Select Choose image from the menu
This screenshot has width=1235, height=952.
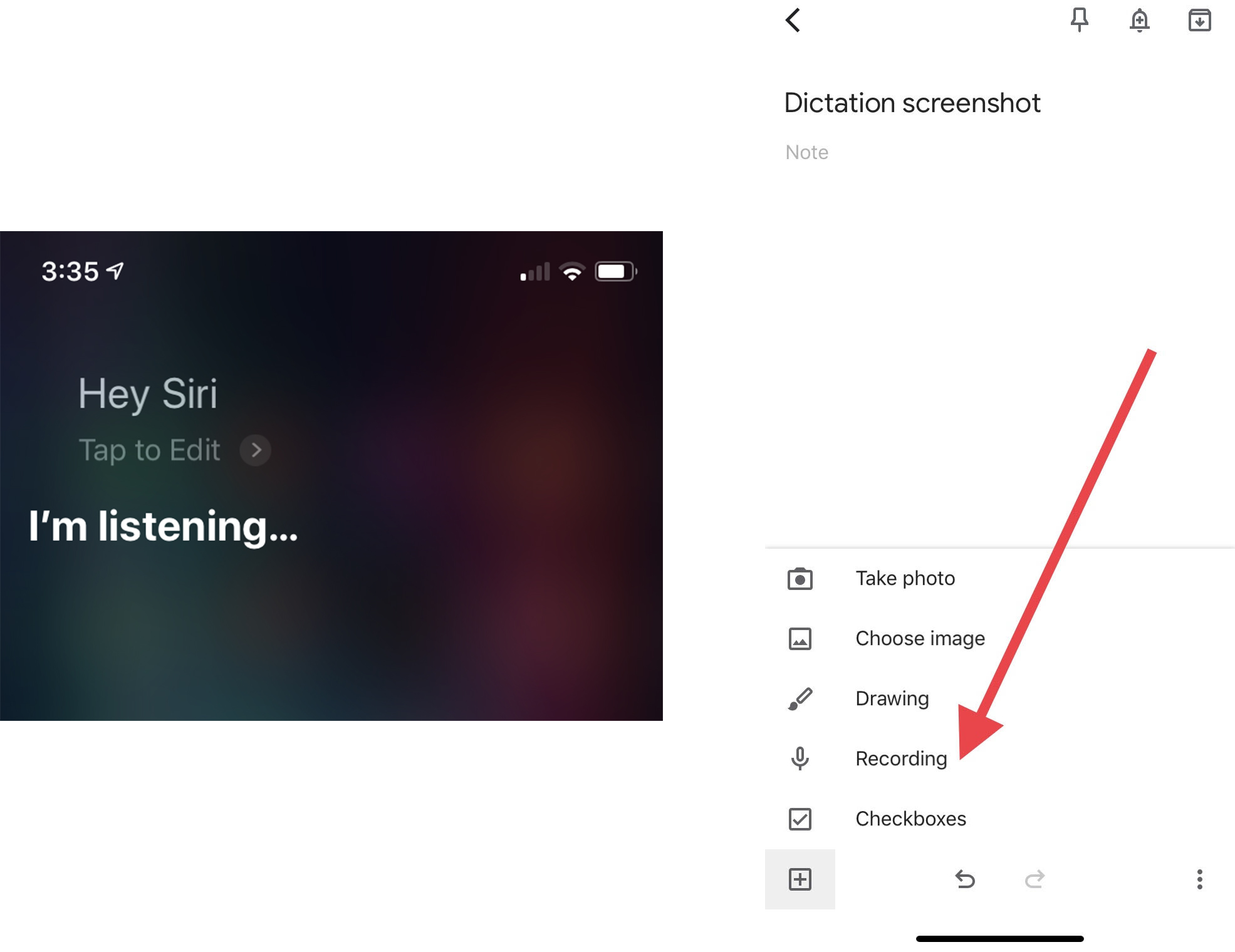pyautogui.click(x=1000, y=639)
